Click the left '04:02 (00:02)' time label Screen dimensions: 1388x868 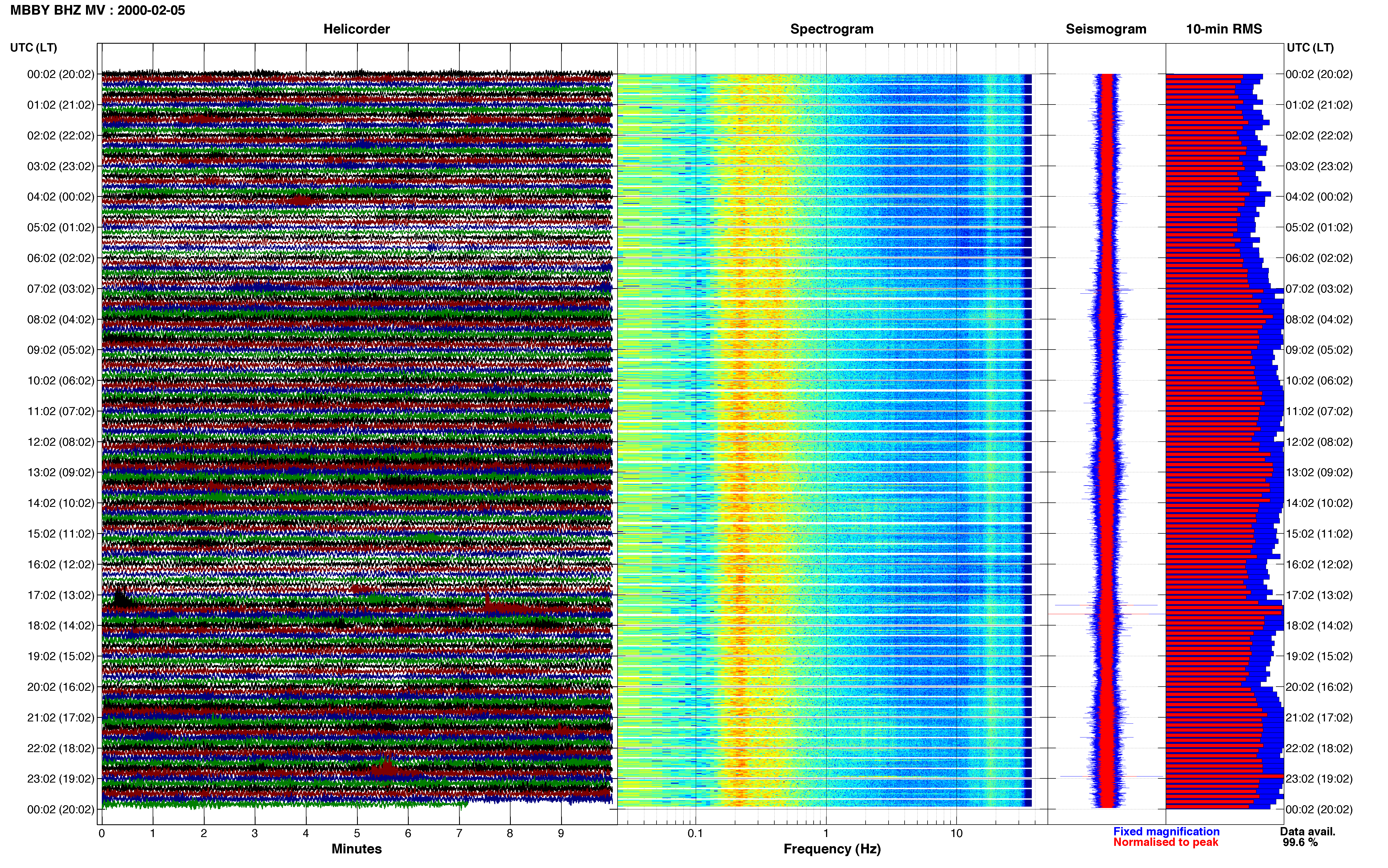(x=61, y=197)
